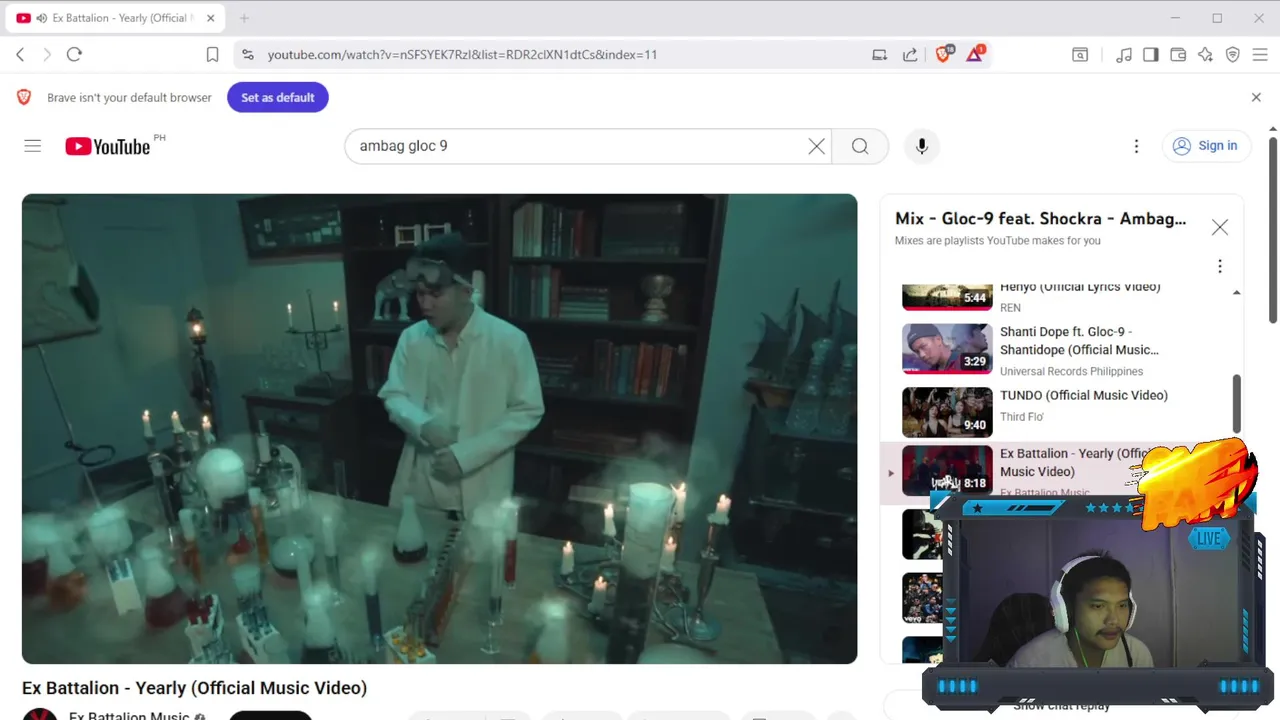Sign in to YouTube

pos(1206,146)
